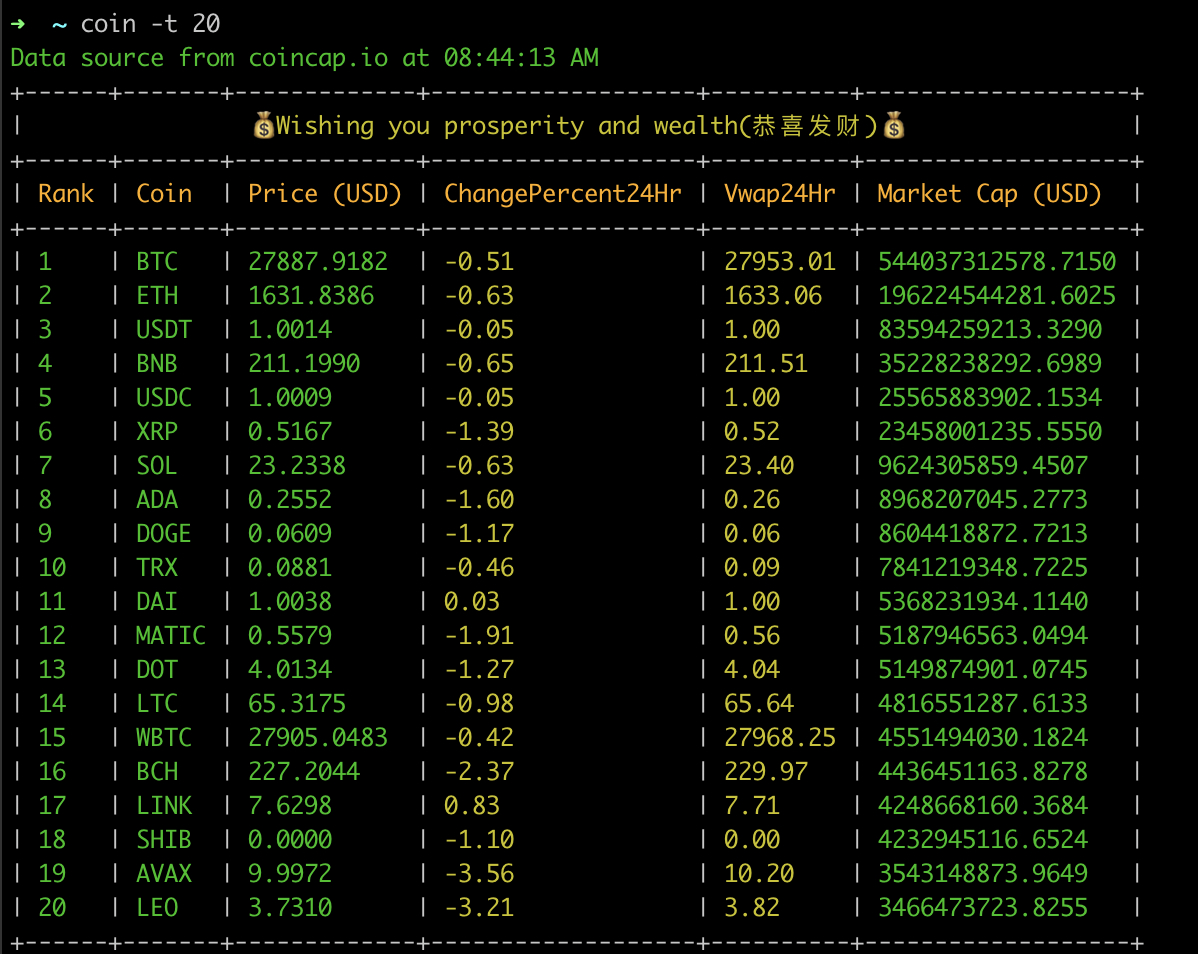Select the BTC price 27887.9182
This screenshot has width=1198, height=954.
click(x=318, y=262)
